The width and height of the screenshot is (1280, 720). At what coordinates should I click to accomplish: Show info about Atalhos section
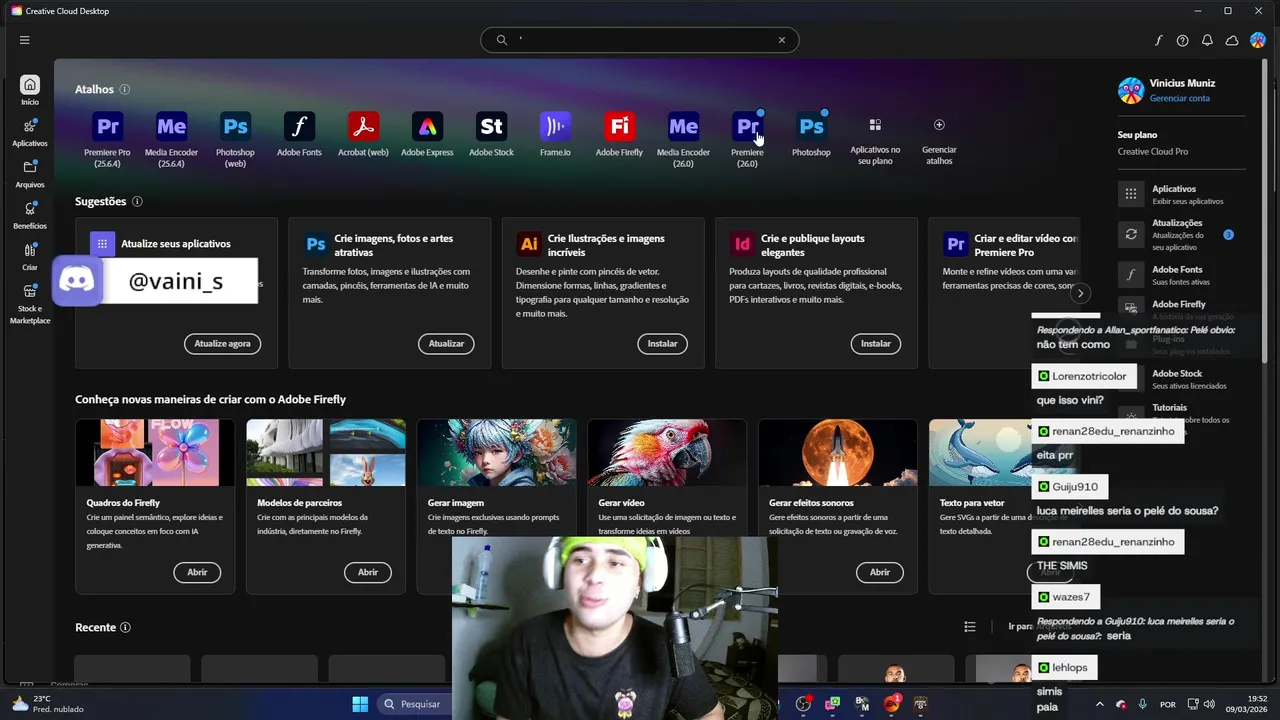[x=125, y=89]
